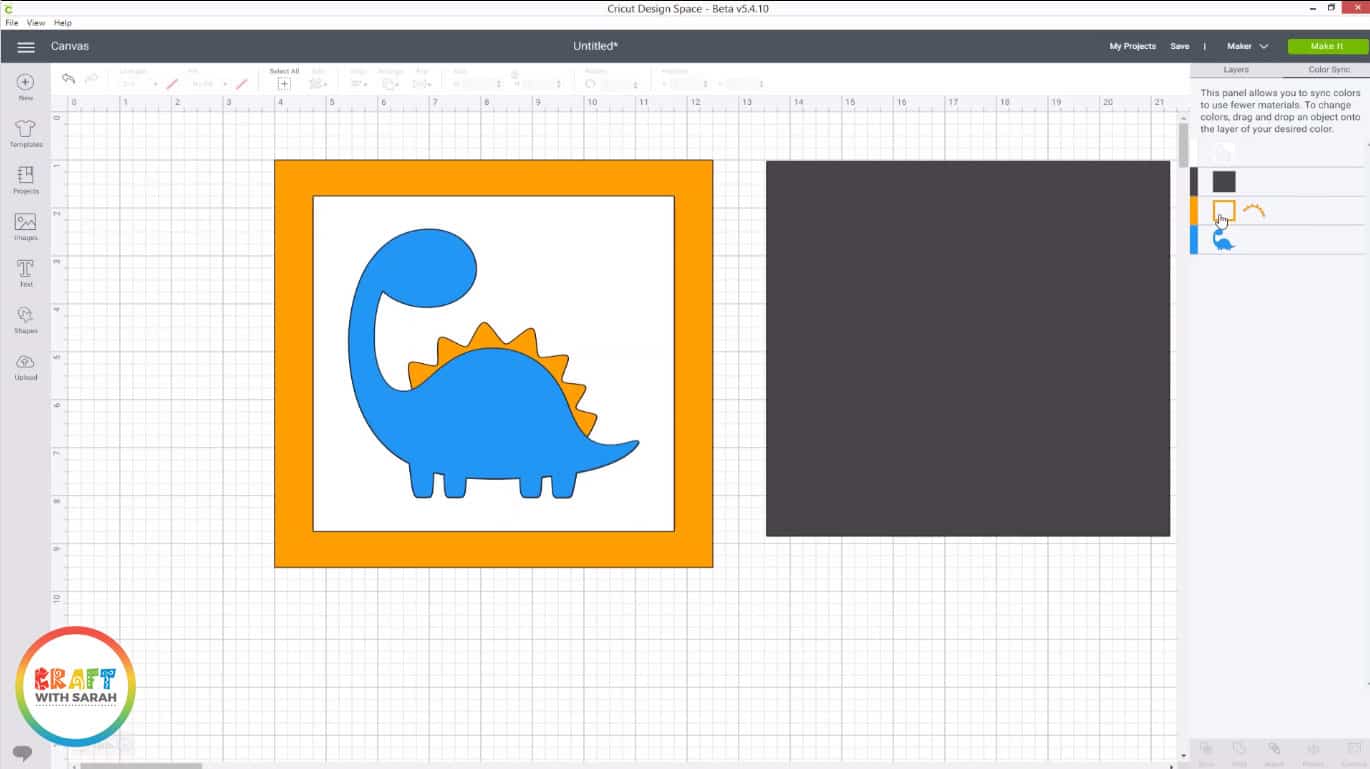Select the dark gray square on the canvas
Screen dimensions: 1370x769
968,348
